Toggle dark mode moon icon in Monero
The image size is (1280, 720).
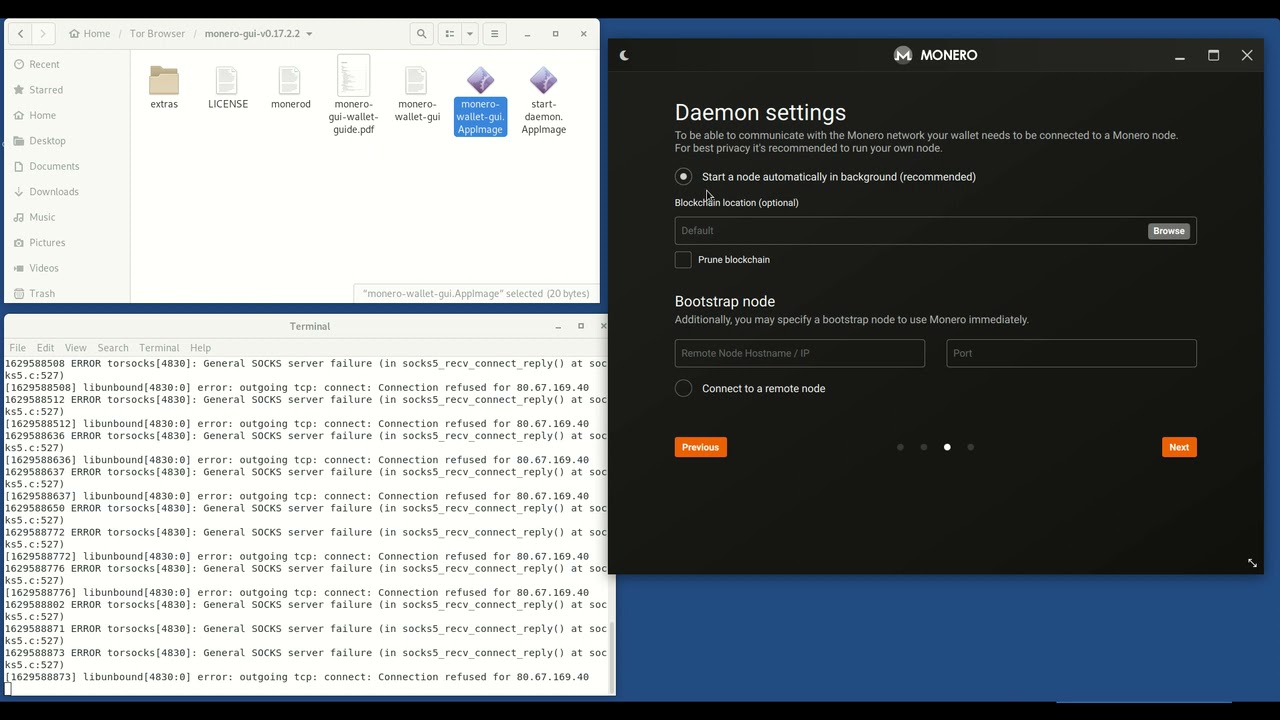[624, 55]
